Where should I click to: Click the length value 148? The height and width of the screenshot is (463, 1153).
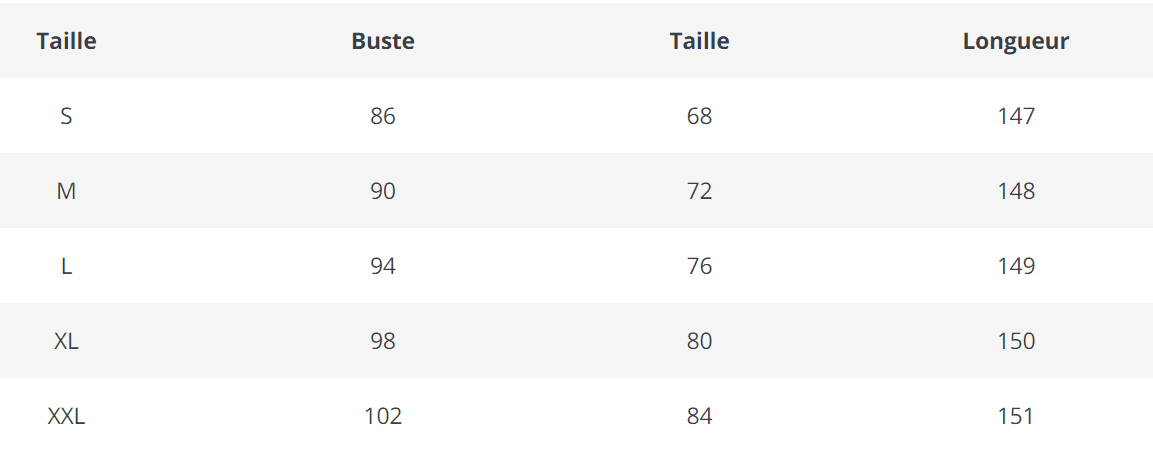point(1015,191)
